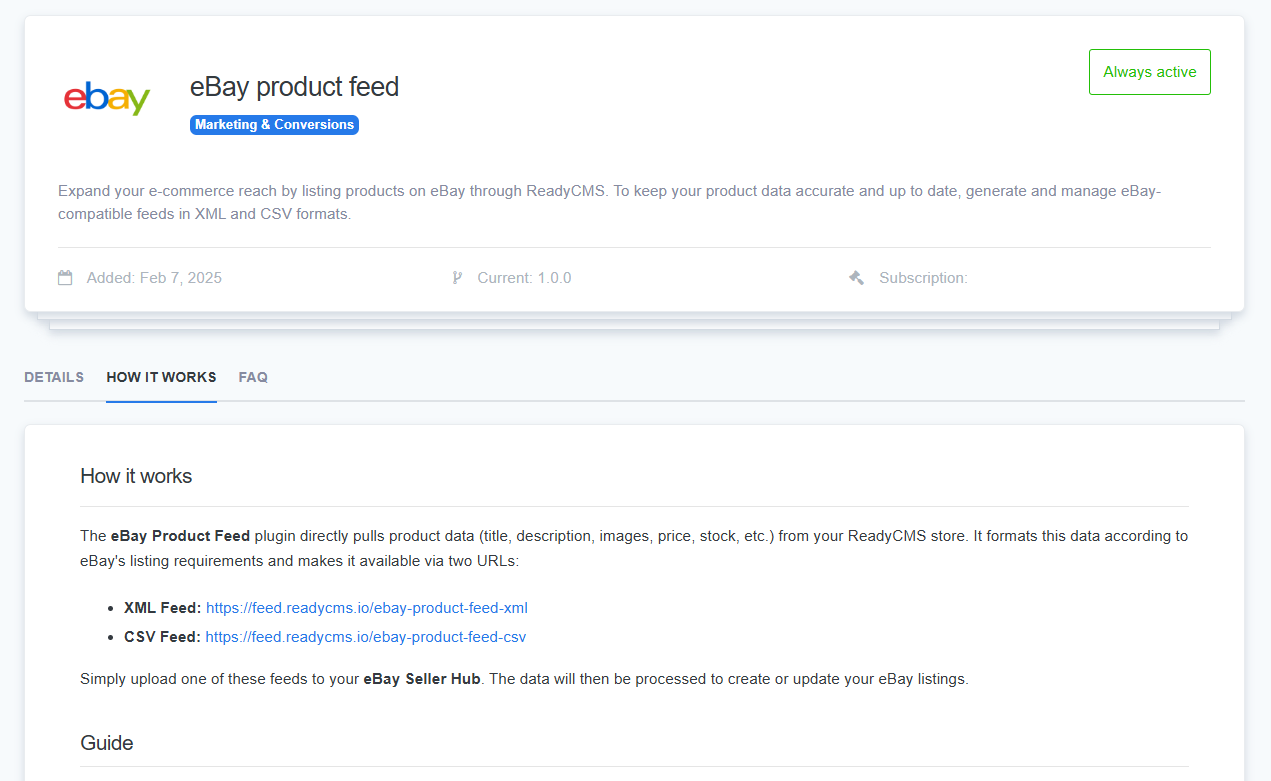
Task: Click the gavel icon beside Subscription
Action: (x=856, y=278)
